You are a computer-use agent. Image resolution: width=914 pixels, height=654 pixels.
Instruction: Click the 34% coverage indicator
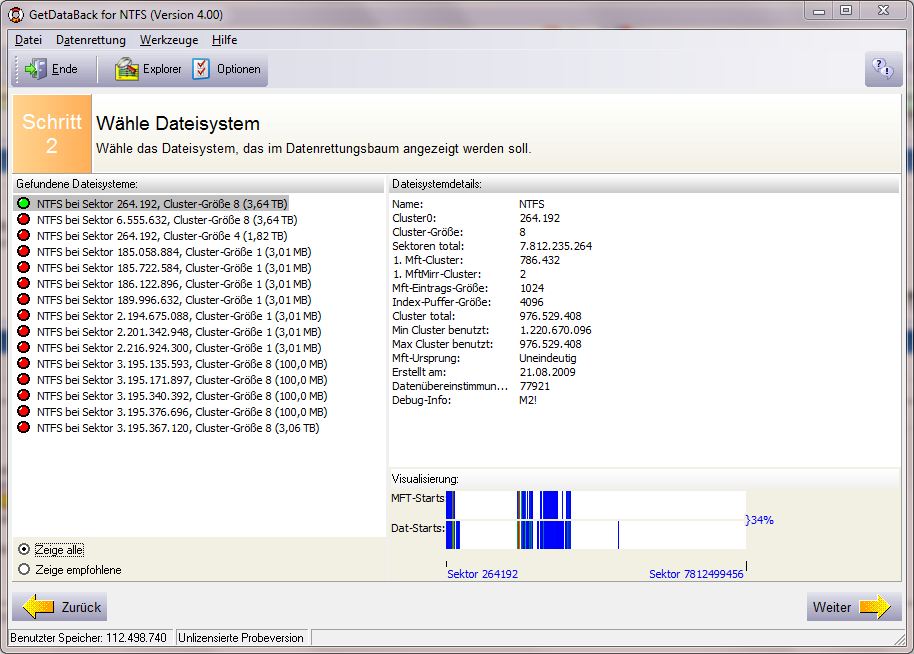[x=759, y=520]
